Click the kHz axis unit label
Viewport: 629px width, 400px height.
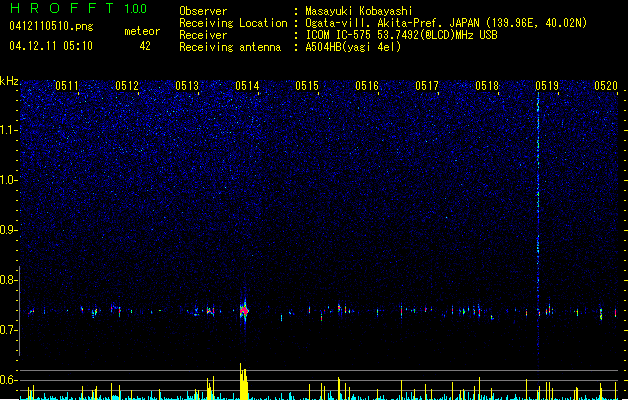[x=9, y=81]
